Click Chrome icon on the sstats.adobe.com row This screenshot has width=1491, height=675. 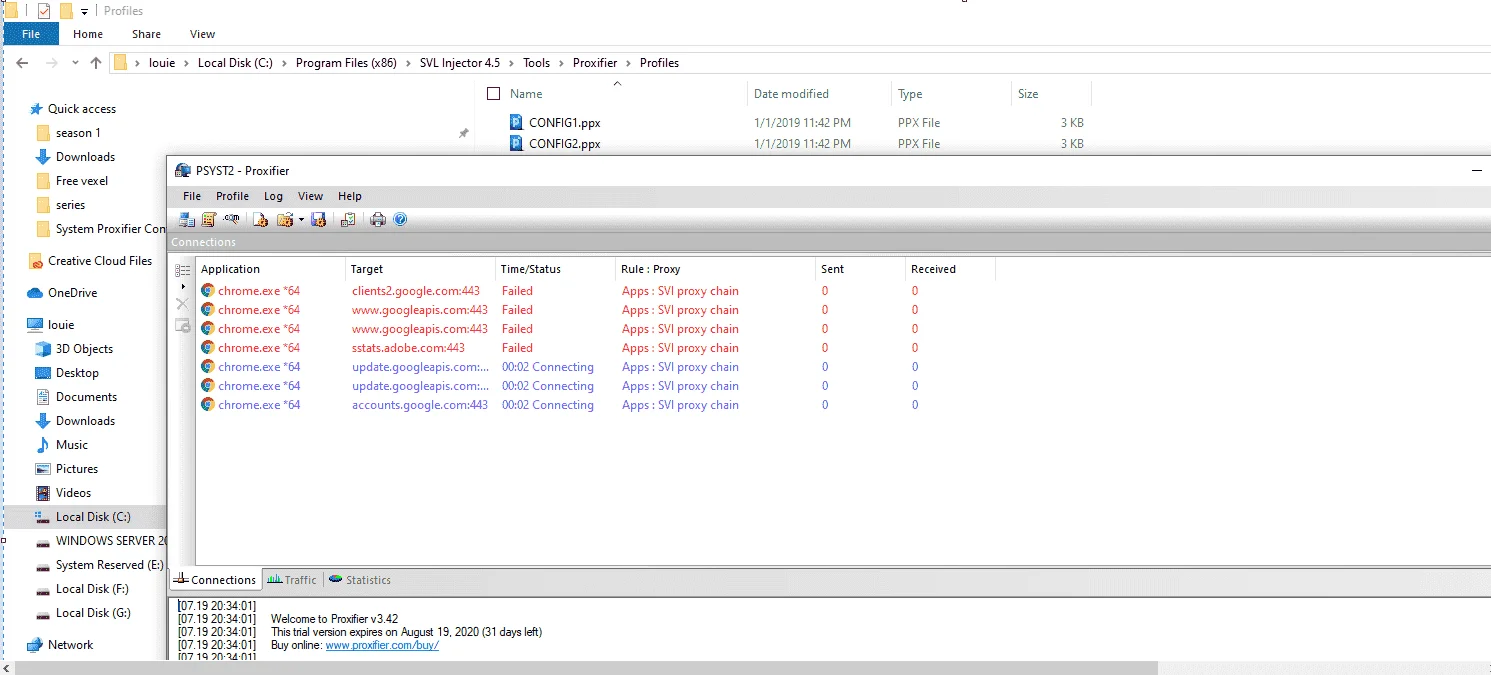click(208, 348)
